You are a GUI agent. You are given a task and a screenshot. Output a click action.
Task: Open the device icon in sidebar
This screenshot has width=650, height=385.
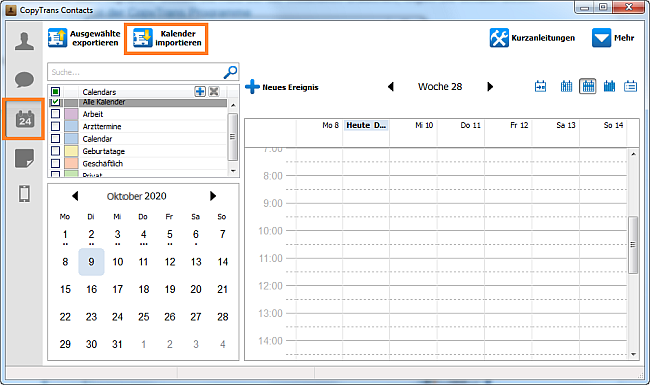coord(24,194)
